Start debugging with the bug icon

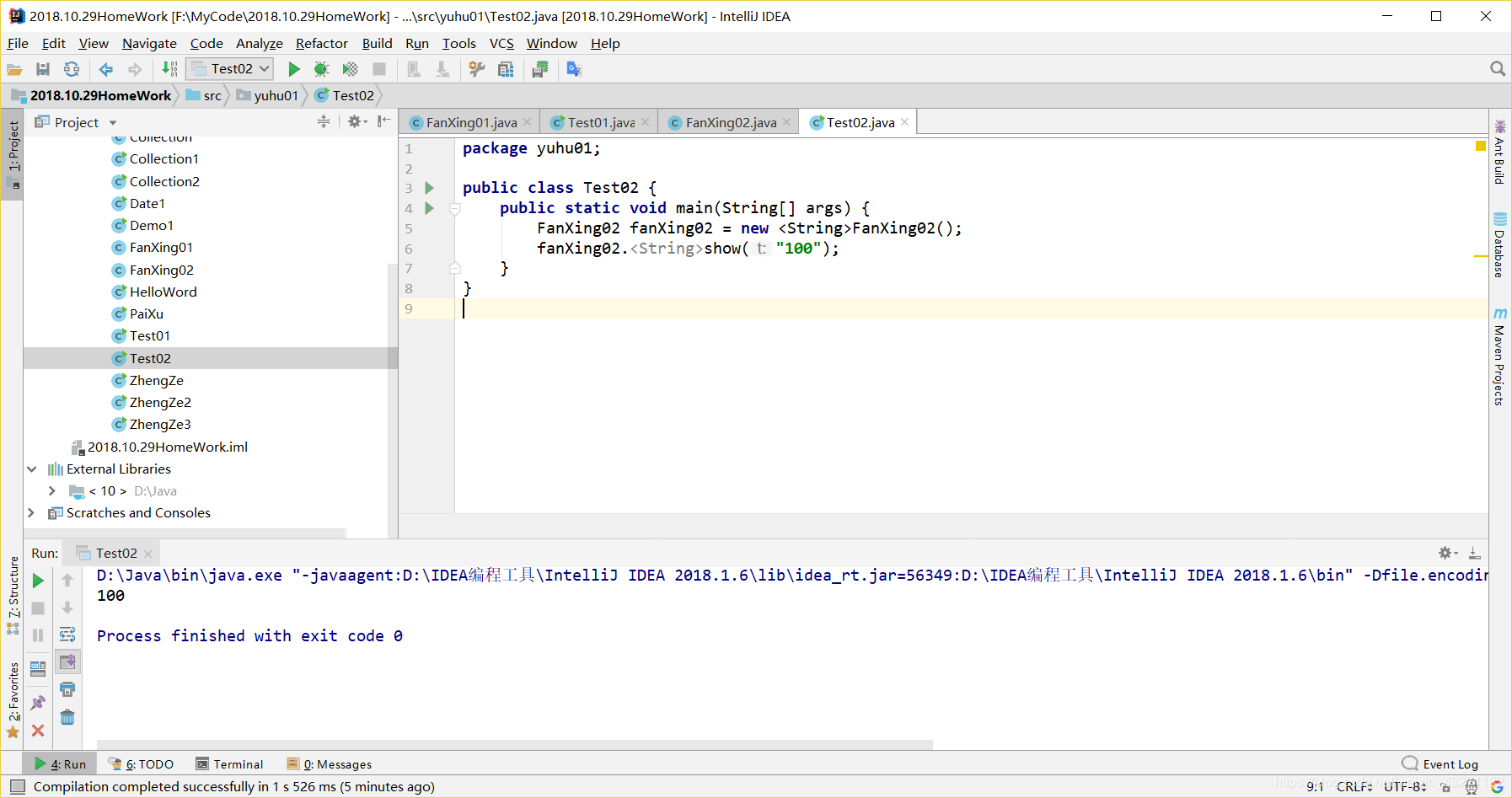point(321,69)
